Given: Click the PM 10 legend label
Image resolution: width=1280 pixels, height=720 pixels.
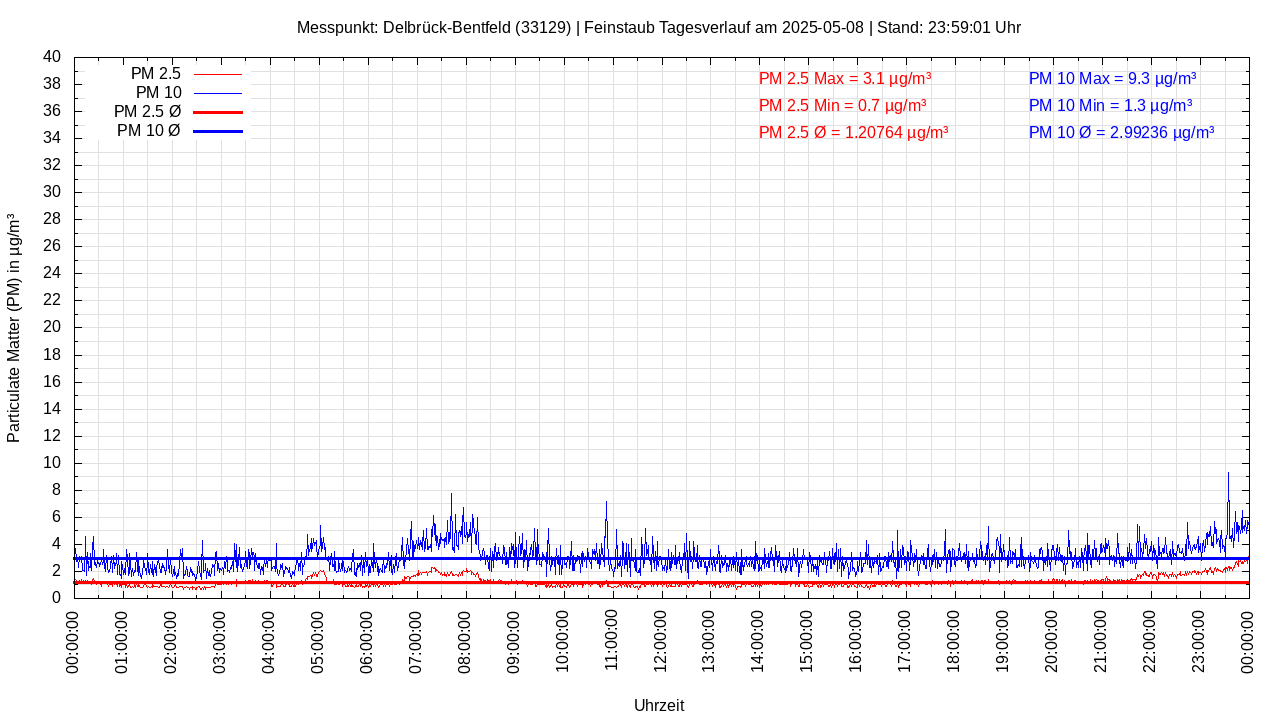Looking at the screenshot, I should click(x=158, y=93).
